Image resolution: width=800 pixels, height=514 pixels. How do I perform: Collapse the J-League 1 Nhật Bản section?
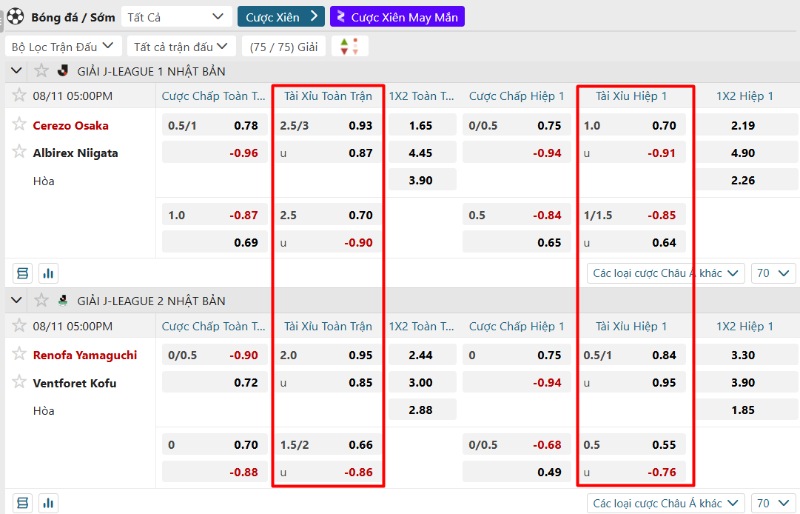(x=16, y=71)
